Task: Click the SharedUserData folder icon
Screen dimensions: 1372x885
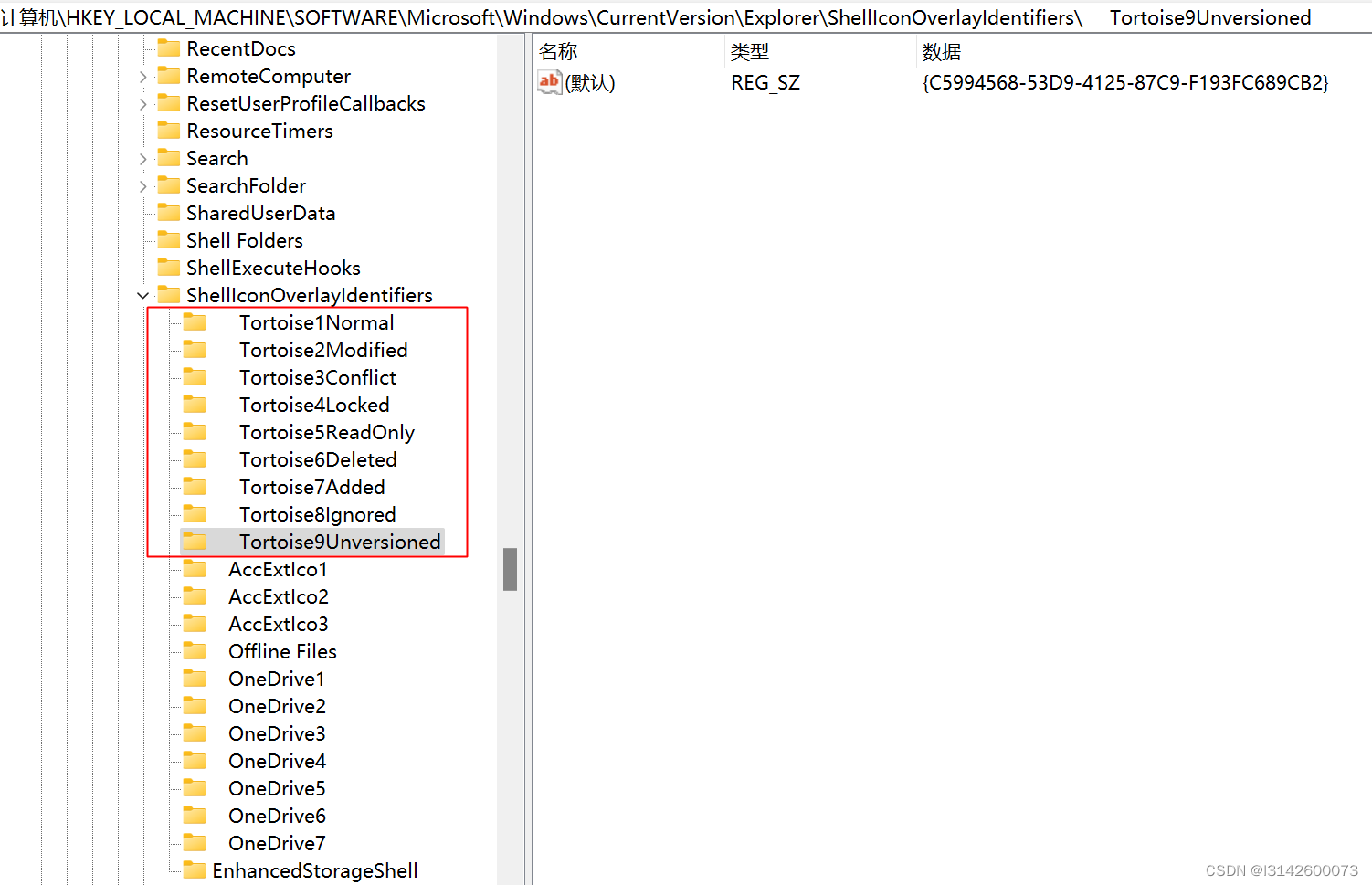Action: [169, 212]
